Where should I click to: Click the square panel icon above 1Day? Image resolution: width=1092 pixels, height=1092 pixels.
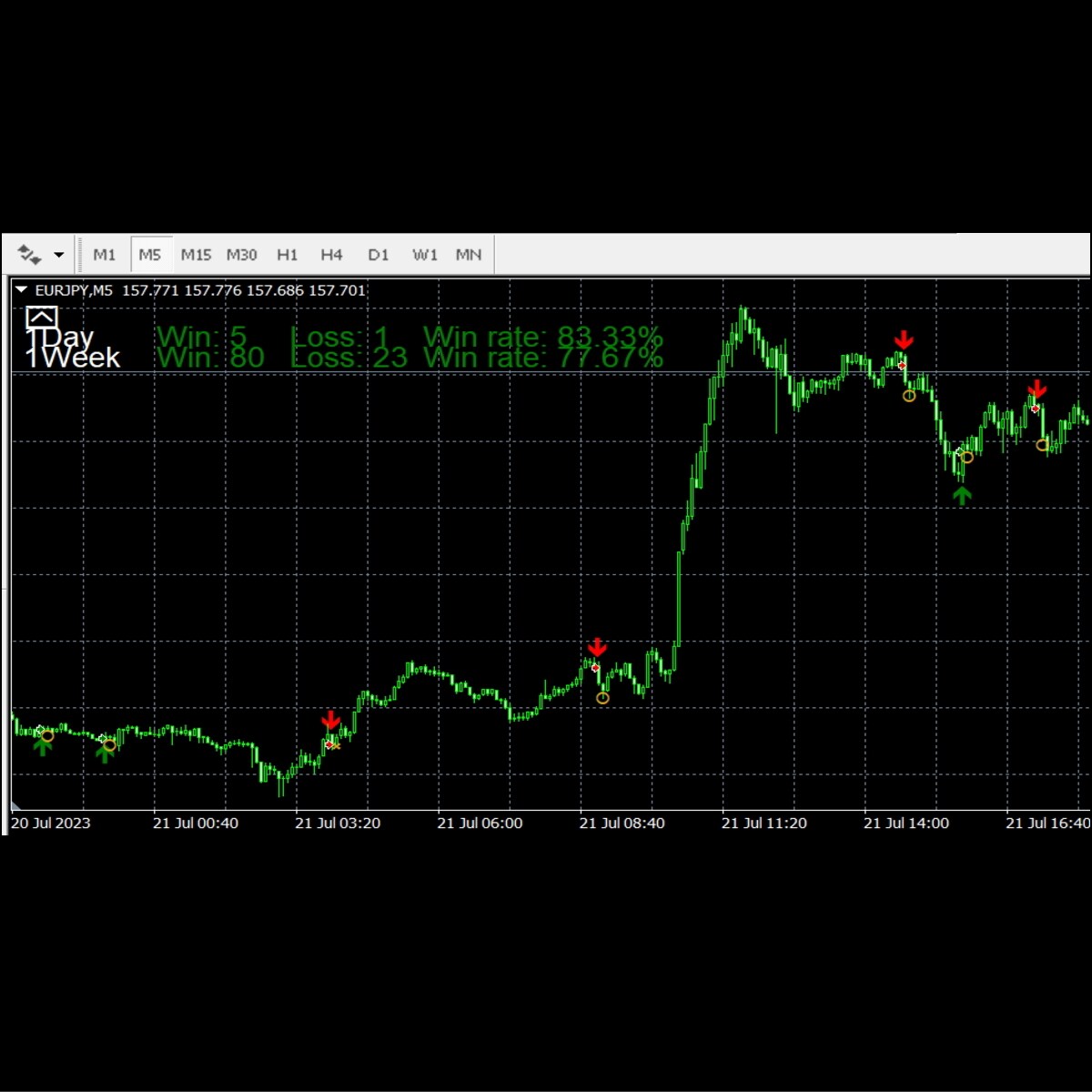[42, 318]
